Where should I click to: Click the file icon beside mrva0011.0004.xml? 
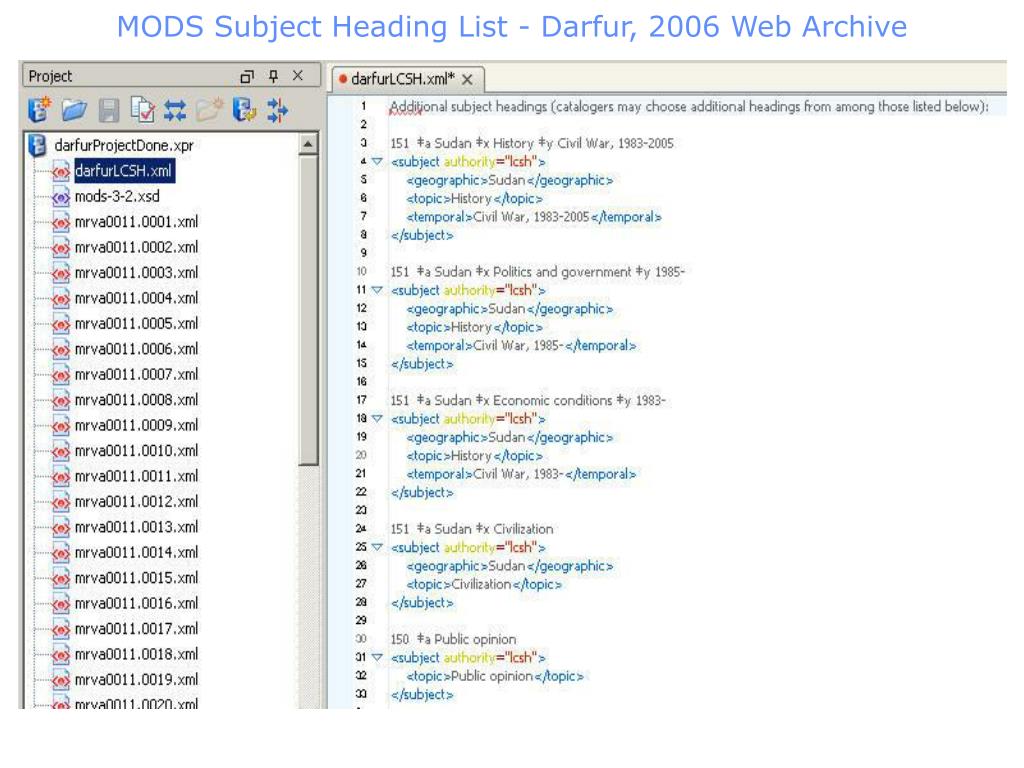(60, 298)
